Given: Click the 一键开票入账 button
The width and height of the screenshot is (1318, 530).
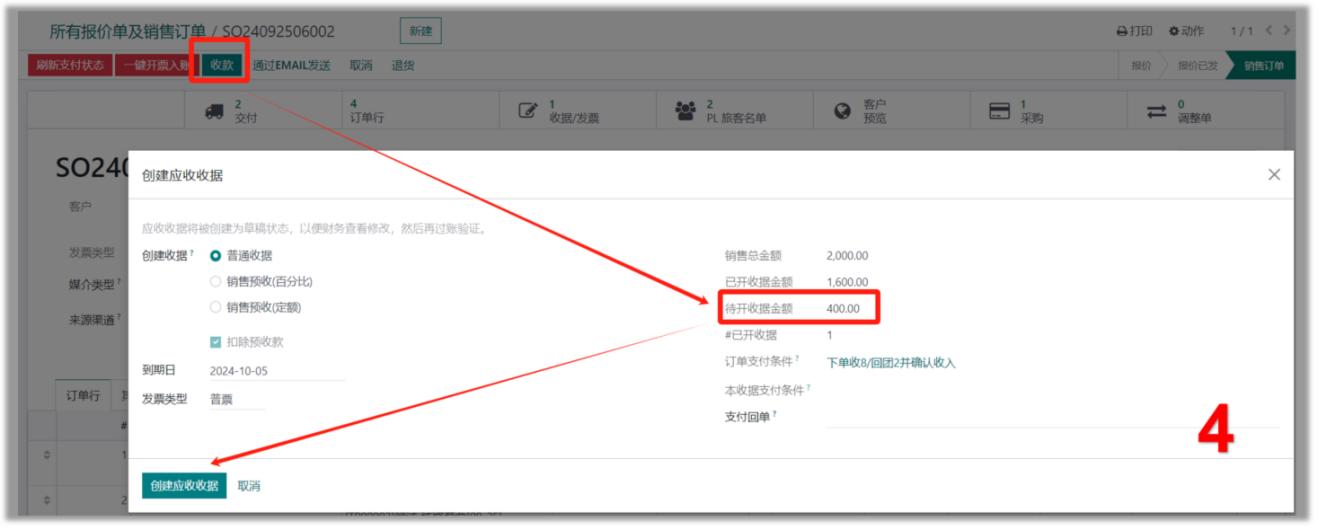Looking at the screenshot, I should tap(156, 65).
